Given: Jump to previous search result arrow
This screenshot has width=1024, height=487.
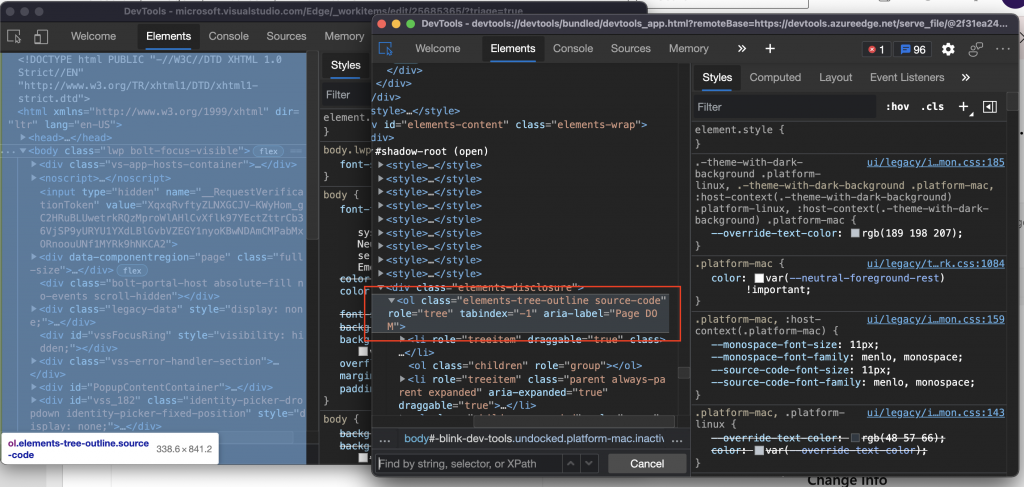Looking at the screenshot, I should tap(572, 463).
